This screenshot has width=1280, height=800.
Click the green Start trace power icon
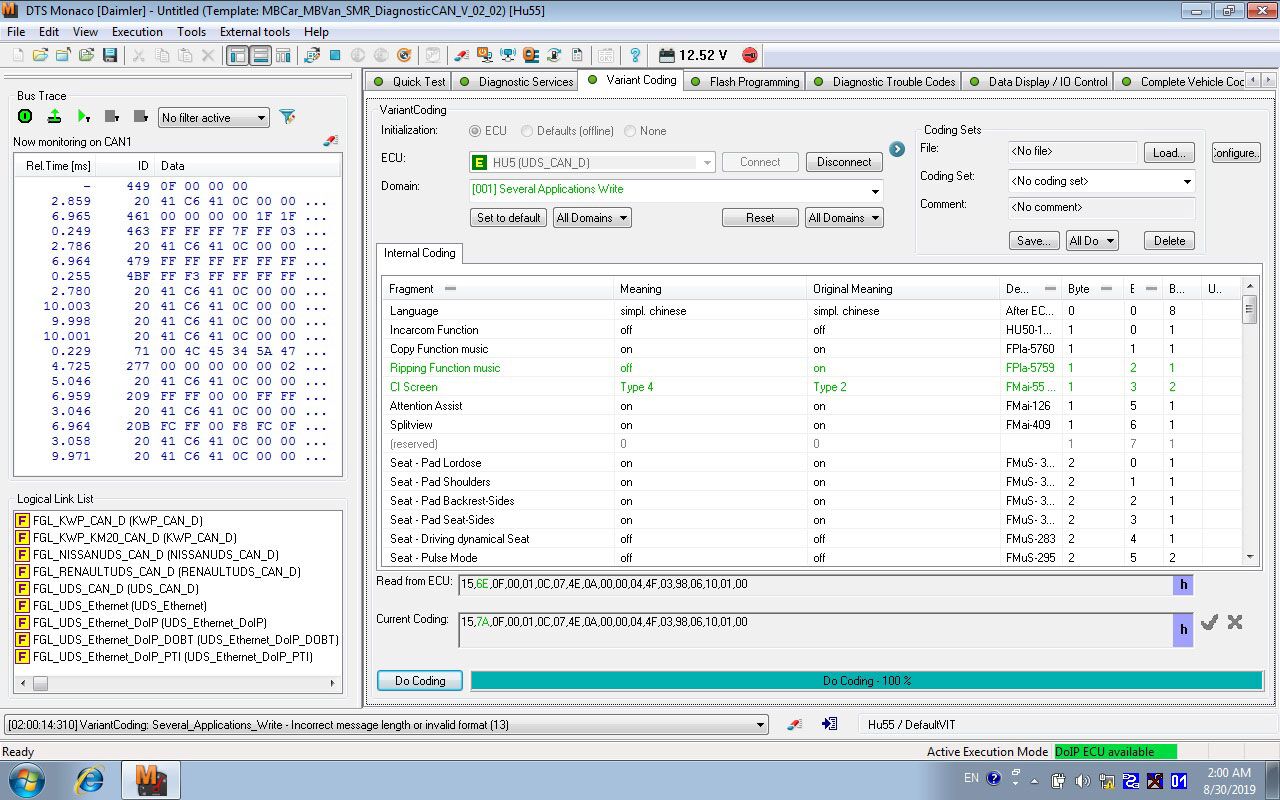25,117
